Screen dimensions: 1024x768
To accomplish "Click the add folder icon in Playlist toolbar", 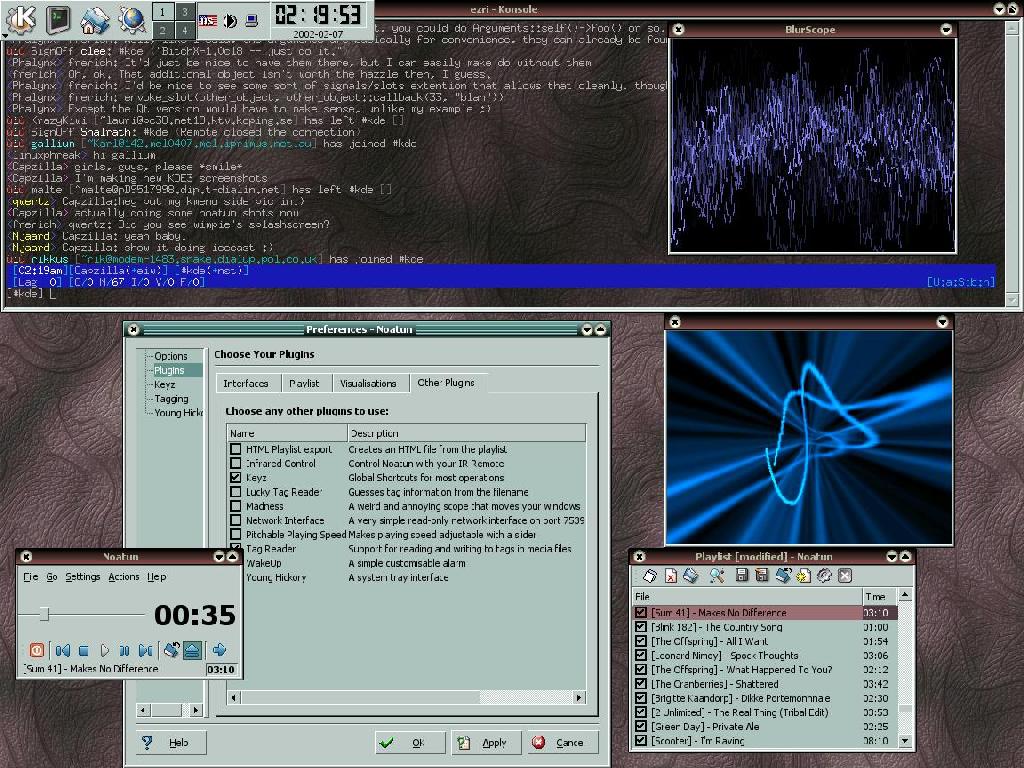I will (x=690, y=575).
